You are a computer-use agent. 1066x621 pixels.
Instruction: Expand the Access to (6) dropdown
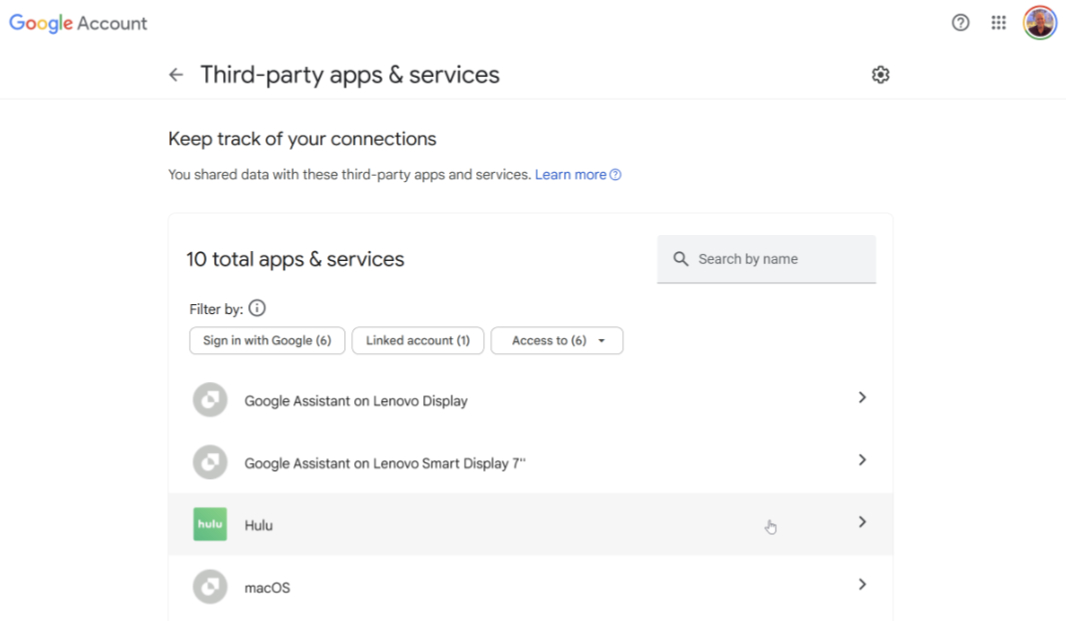[x=557, y=341]
